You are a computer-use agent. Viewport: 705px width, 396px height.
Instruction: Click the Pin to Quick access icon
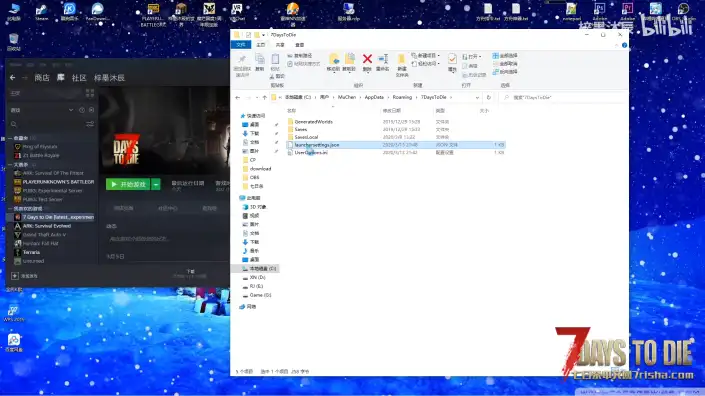click(x=242, y=59)
